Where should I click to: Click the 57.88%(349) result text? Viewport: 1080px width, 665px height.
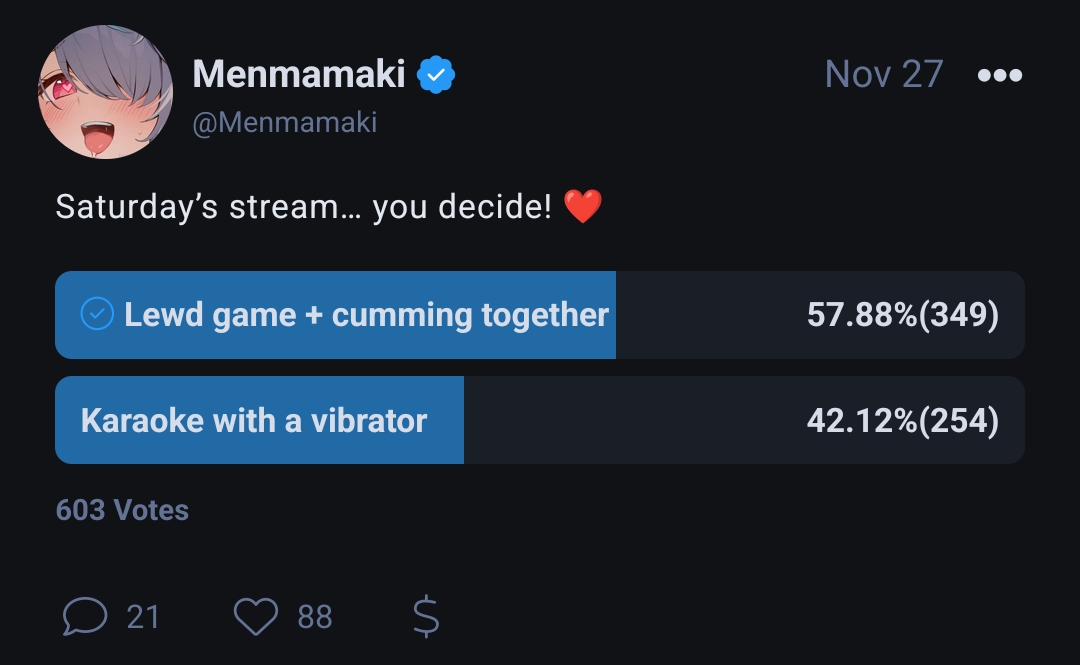902,315
